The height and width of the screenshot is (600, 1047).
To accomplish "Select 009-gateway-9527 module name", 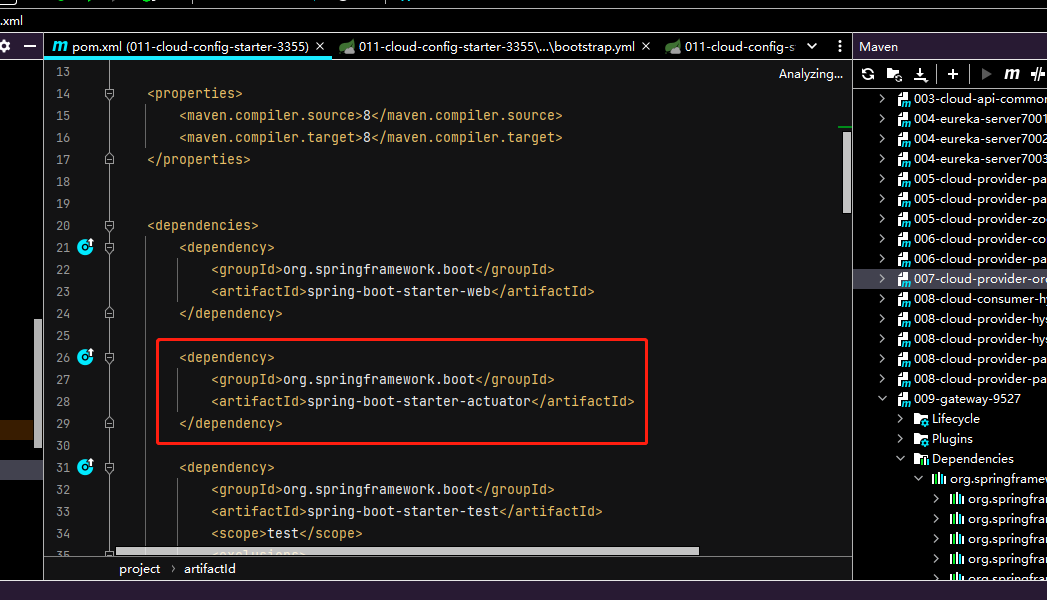I will (x=967, y=398).
